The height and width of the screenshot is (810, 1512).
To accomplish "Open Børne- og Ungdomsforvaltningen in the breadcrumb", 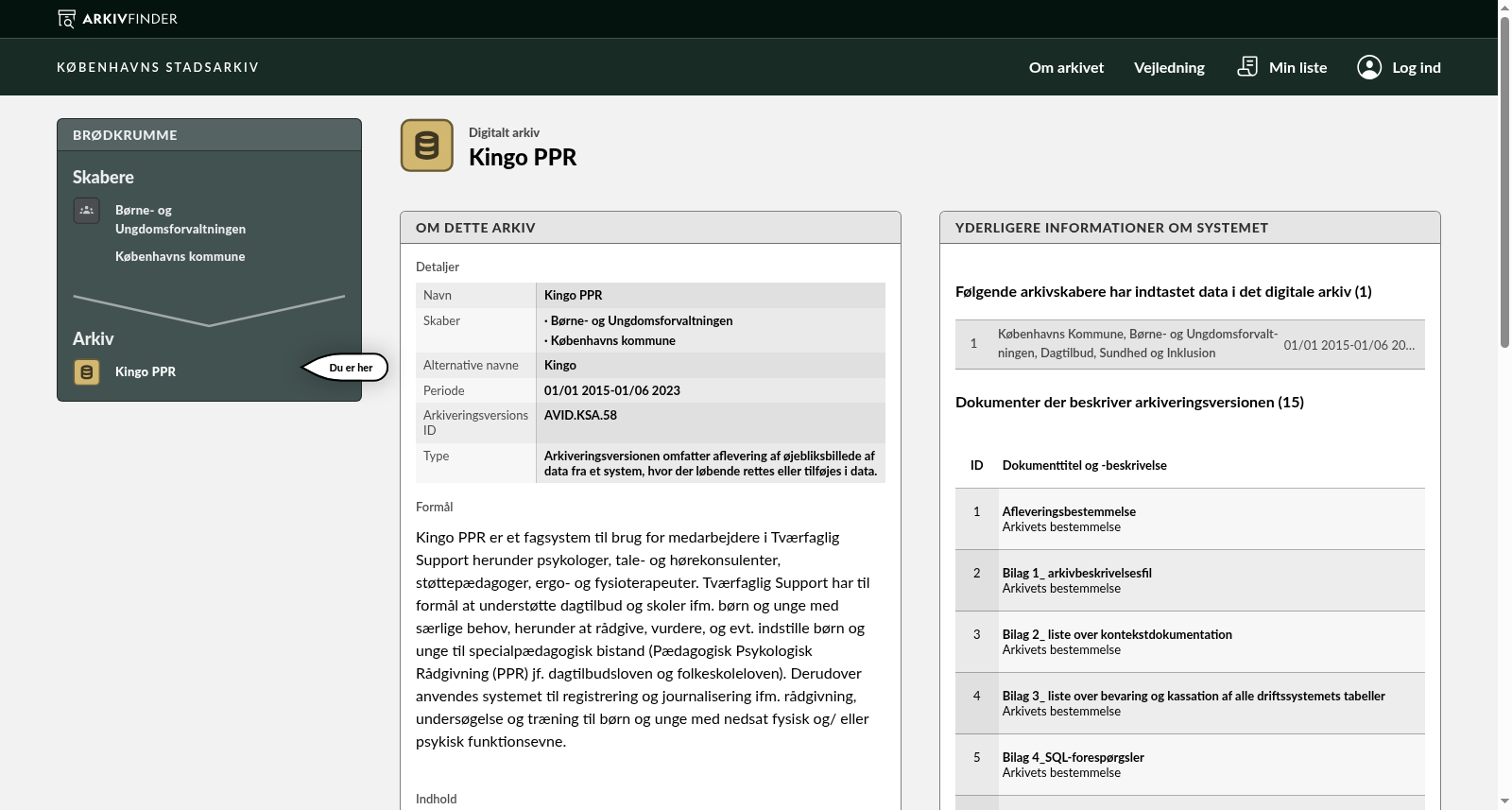I will (180, 219).
